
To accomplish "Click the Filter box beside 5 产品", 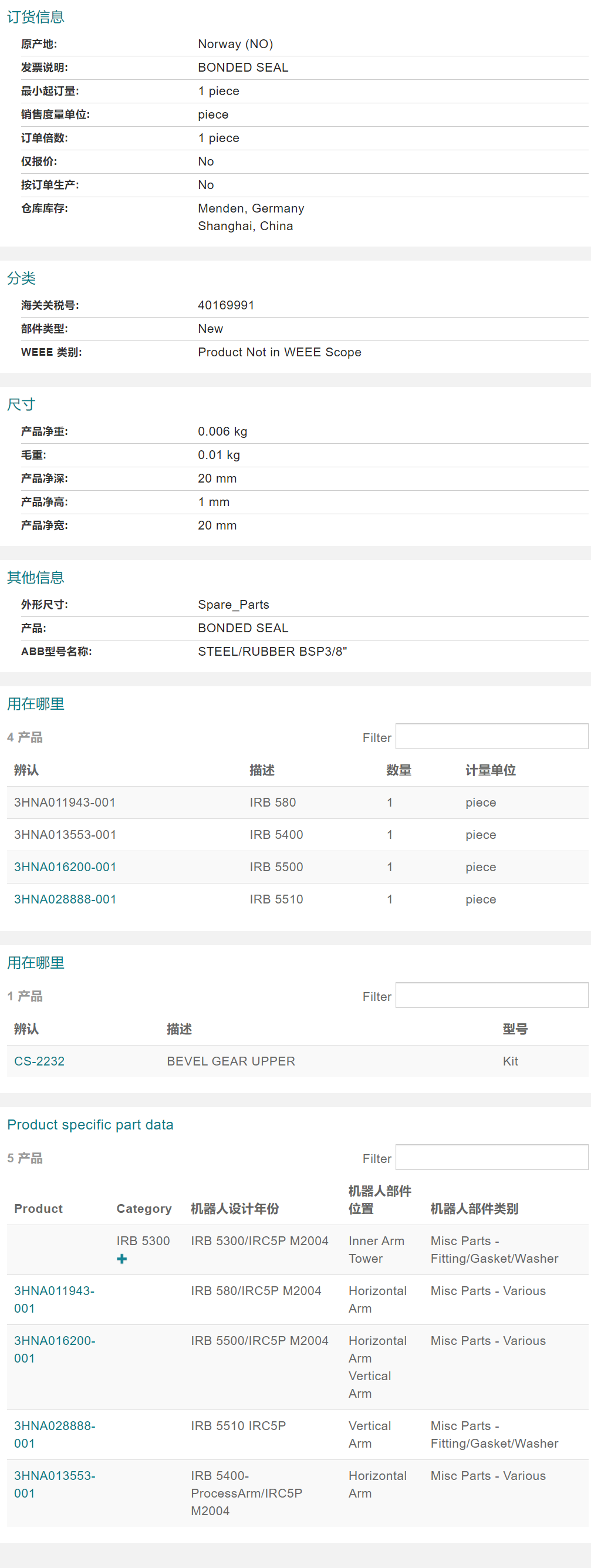I will pos(492,1158).
